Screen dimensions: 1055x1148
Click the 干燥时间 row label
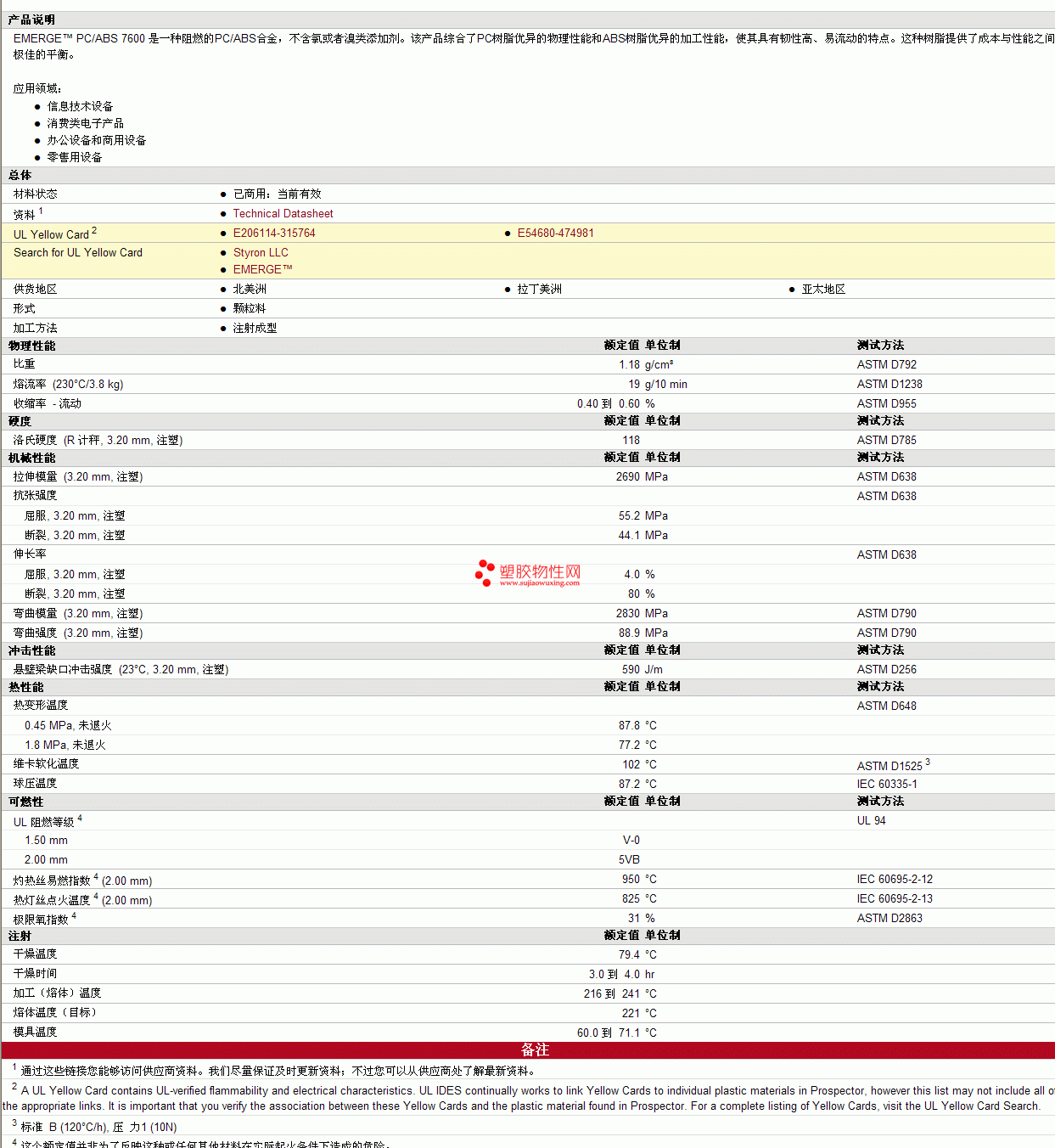[35, 974]
